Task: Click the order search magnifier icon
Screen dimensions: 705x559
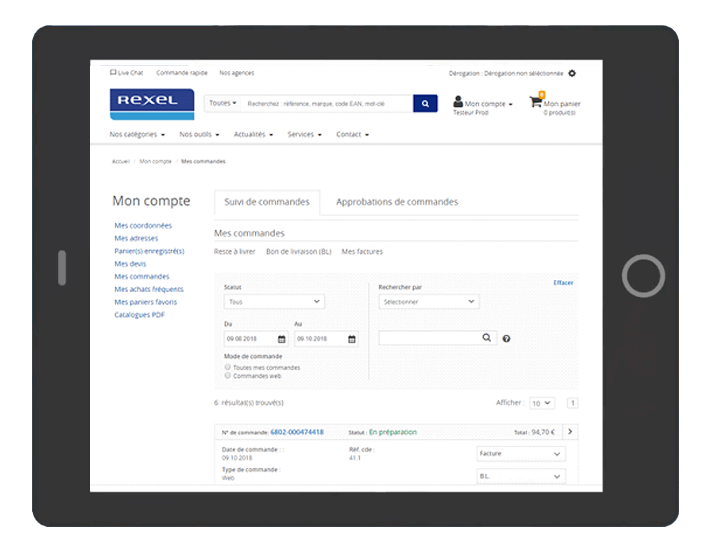Action: [x=487, y=338]
